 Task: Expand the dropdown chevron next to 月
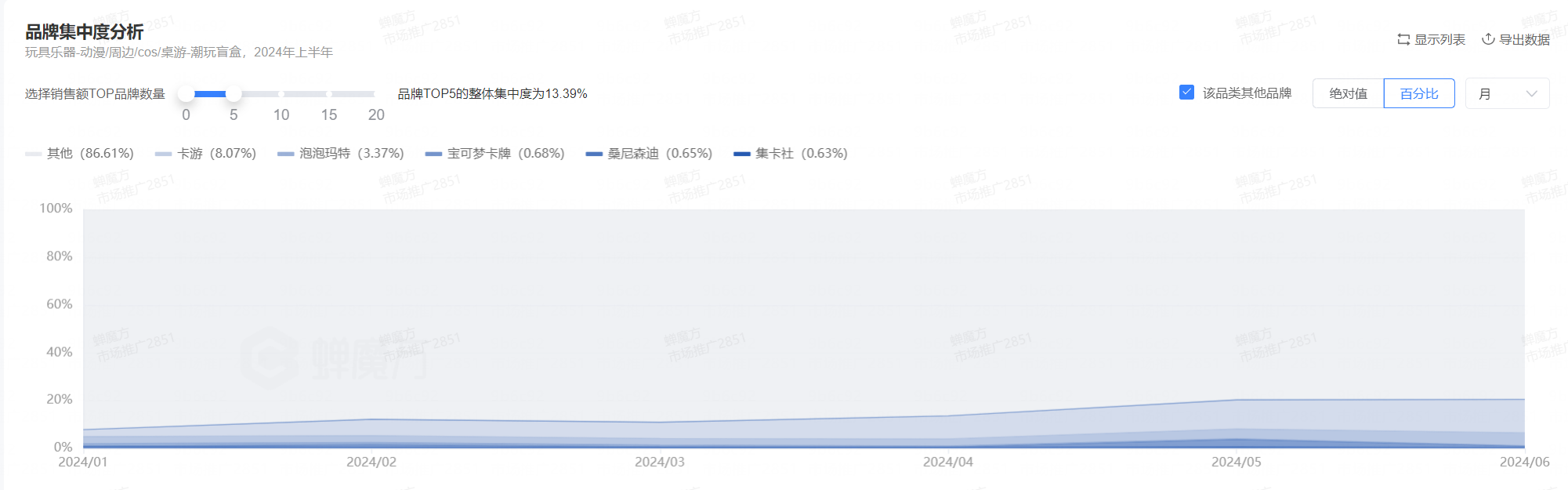coord(1531,94)
